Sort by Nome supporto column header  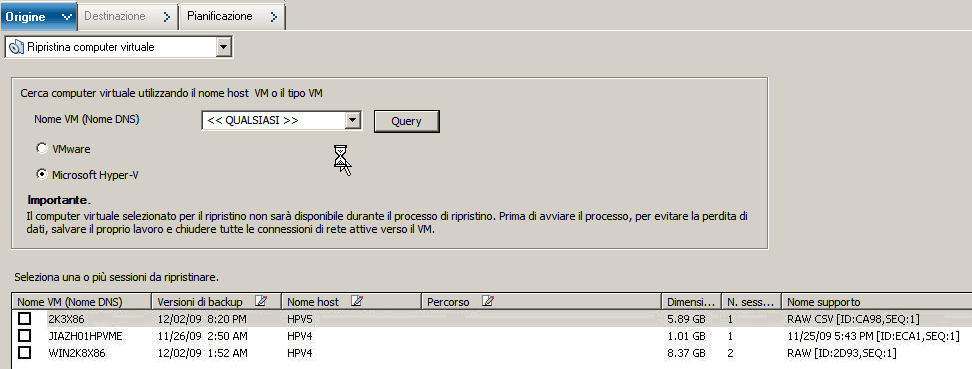pyautogui.click(x=877, y=302)
